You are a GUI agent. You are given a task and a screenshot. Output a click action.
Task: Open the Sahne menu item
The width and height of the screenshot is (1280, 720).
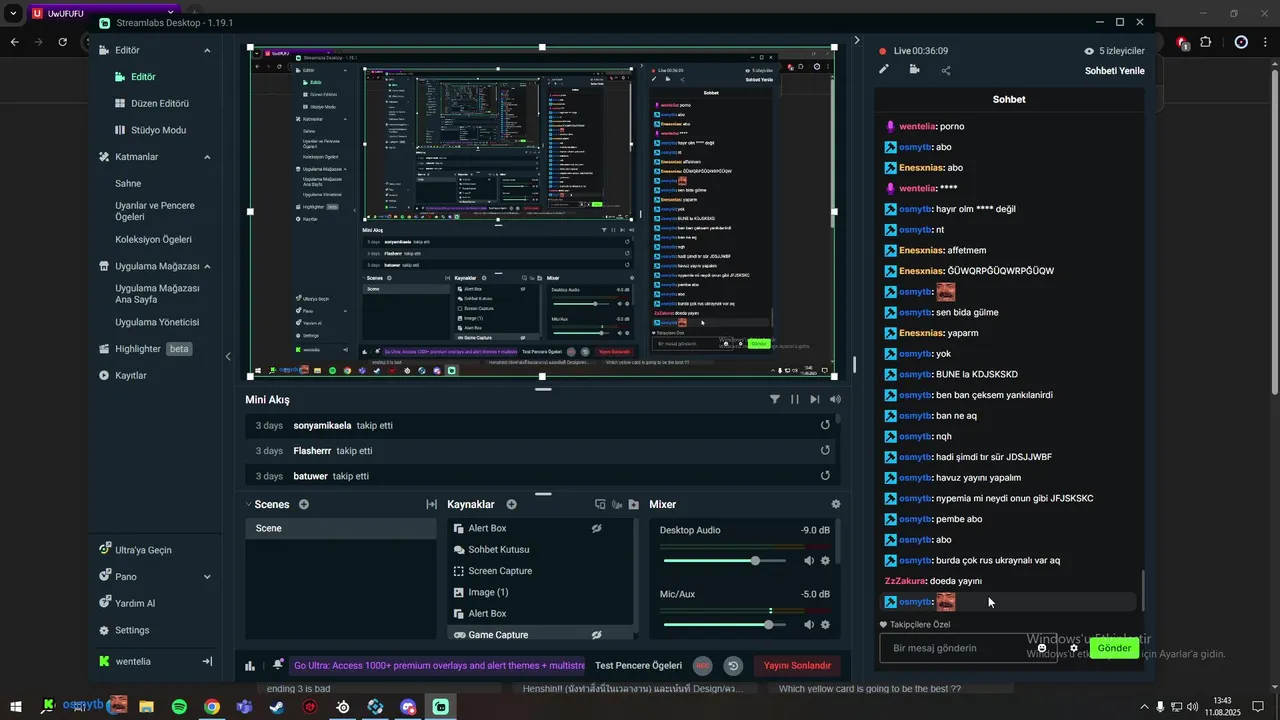coord(128,184)
